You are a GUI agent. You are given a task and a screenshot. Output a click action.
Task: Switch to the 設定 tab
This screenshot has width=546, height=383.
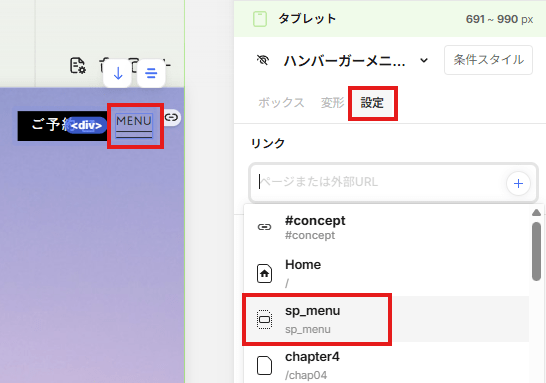click(372, 103)
